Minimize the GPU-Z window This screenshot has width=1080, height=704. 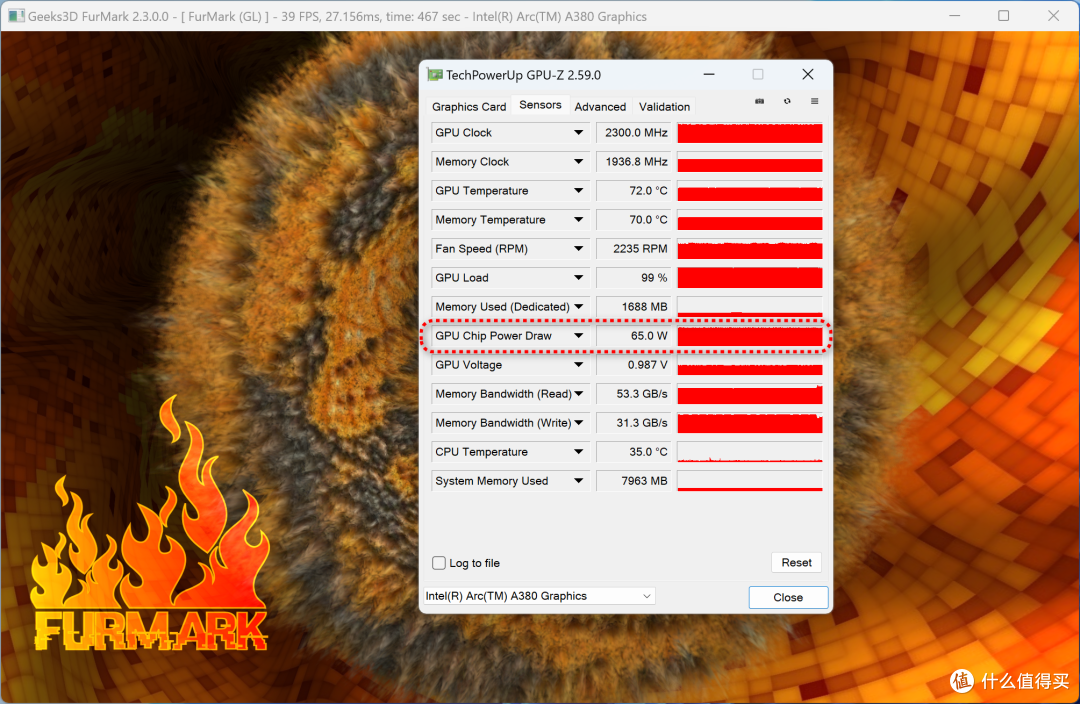click(709, 74)
